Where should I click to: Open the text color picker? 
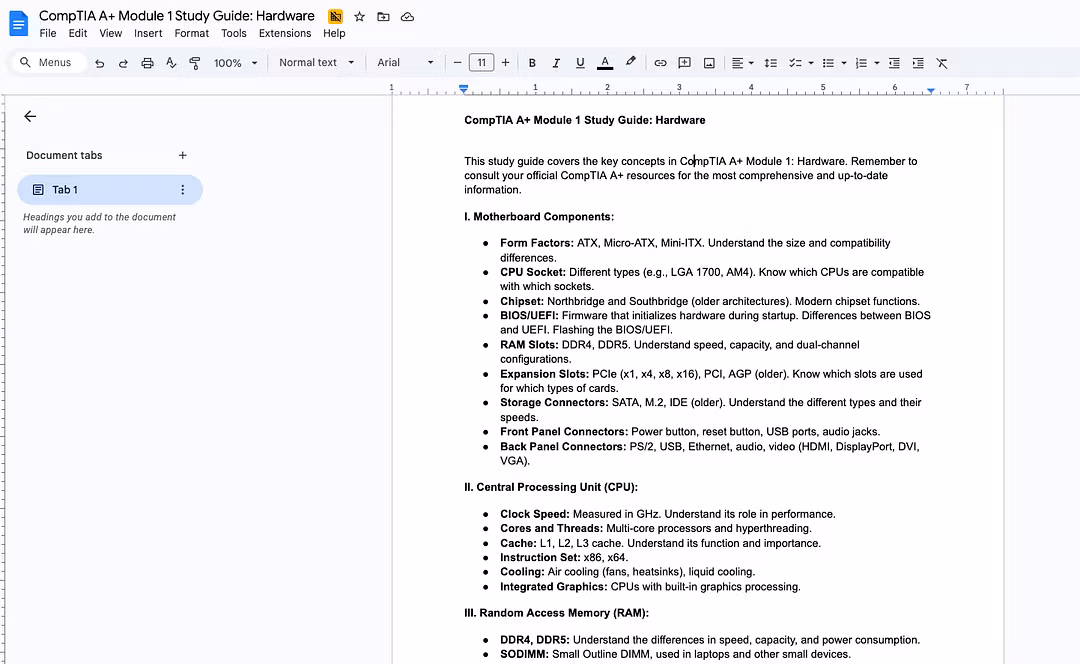[x=605, y=63]
